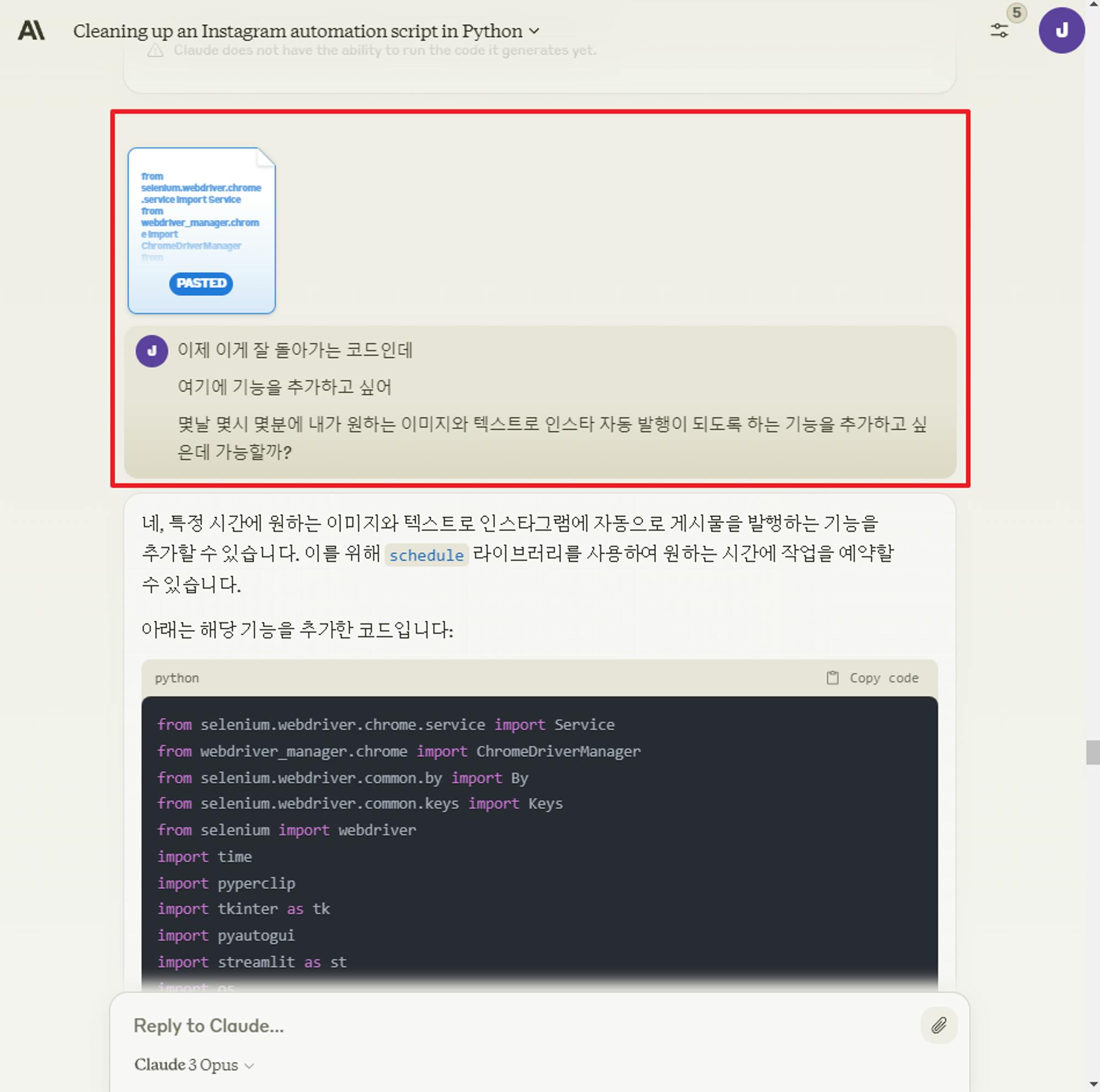Click the badge number 5 indicator

tap(1016, 13)
